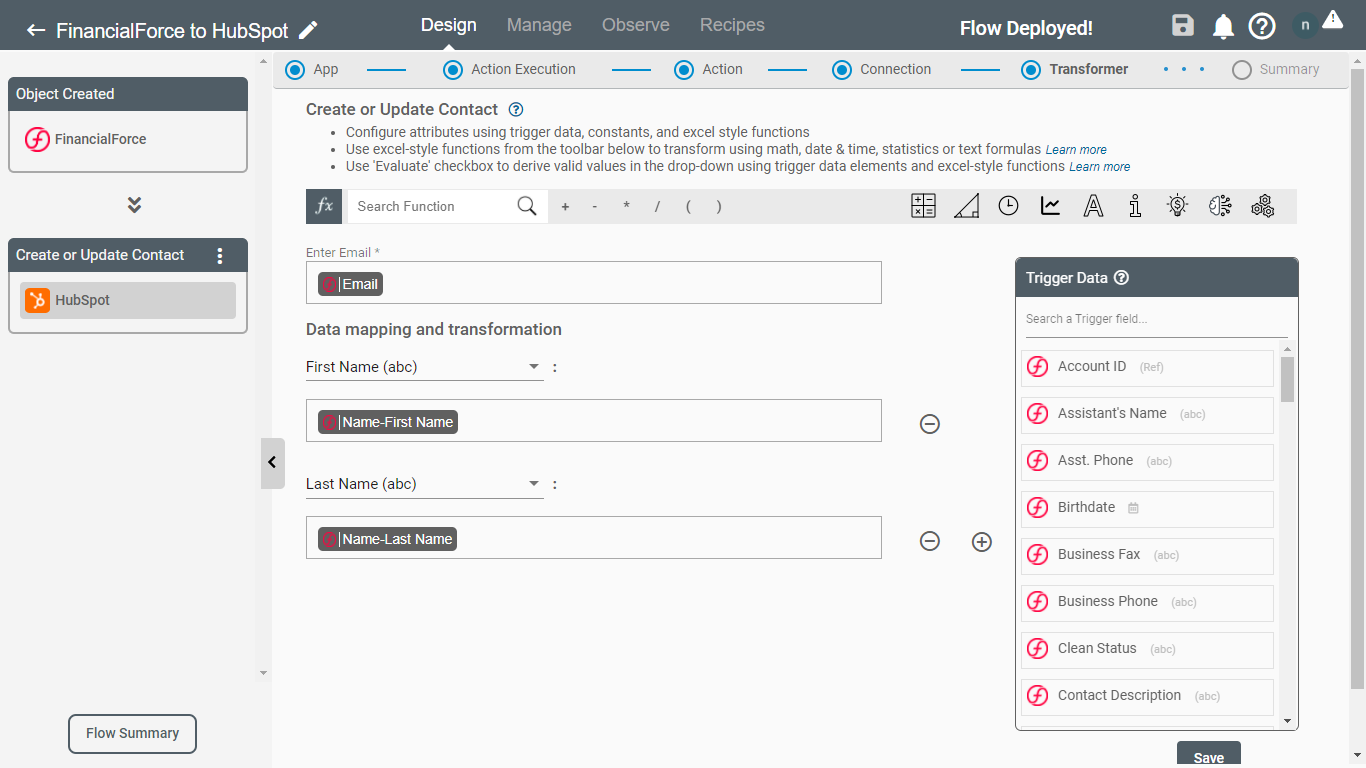This screenshot has height=768, width=1366.
Task: Click the Enter Email field
Action: coord(594,283)
